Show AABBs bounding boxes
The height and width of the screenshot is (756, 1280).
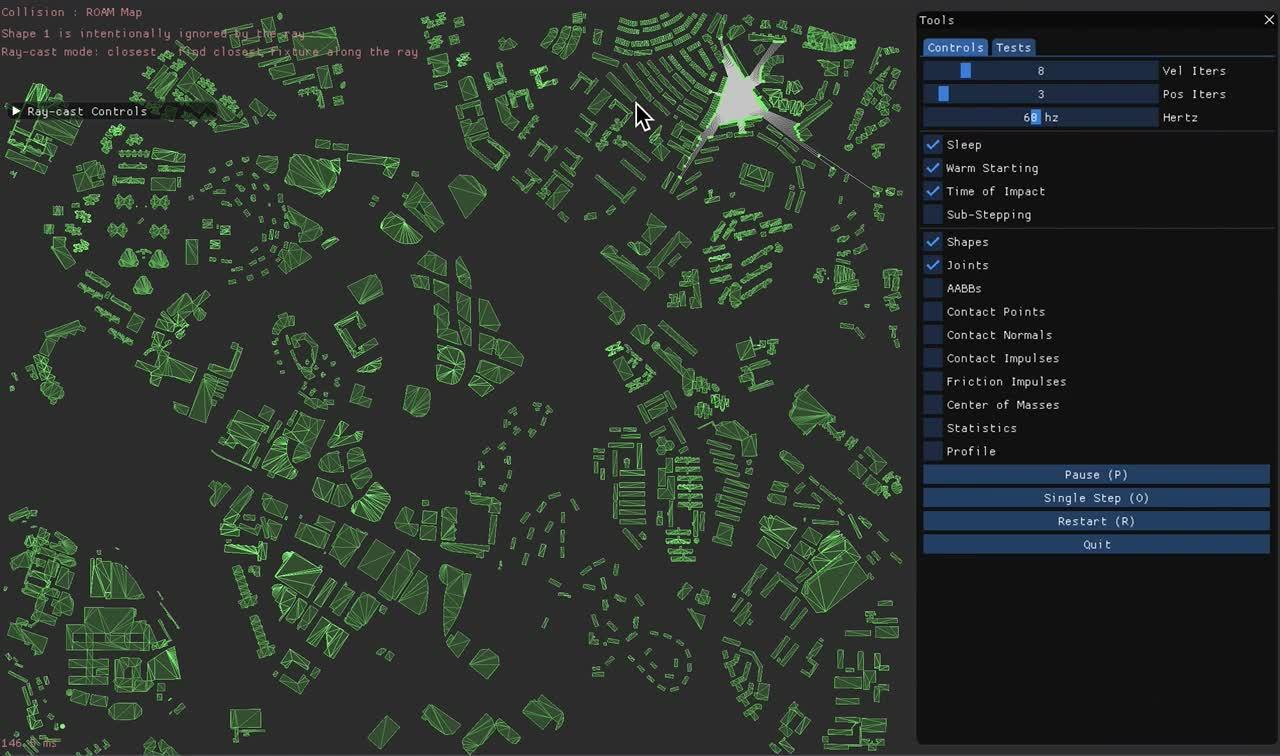(x=933, y=288)
